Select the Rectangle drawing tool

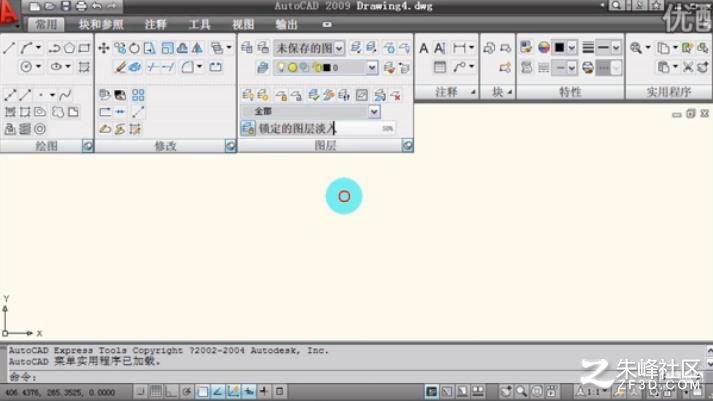(x=84, y=48)
